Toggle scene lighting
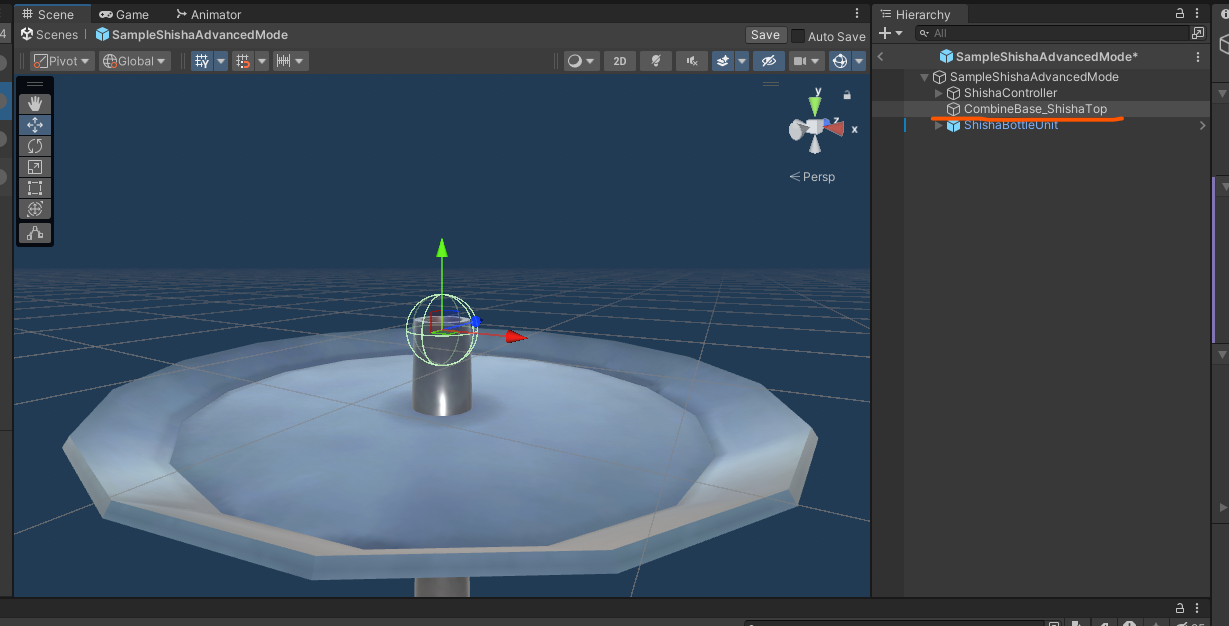 (655, 61)
